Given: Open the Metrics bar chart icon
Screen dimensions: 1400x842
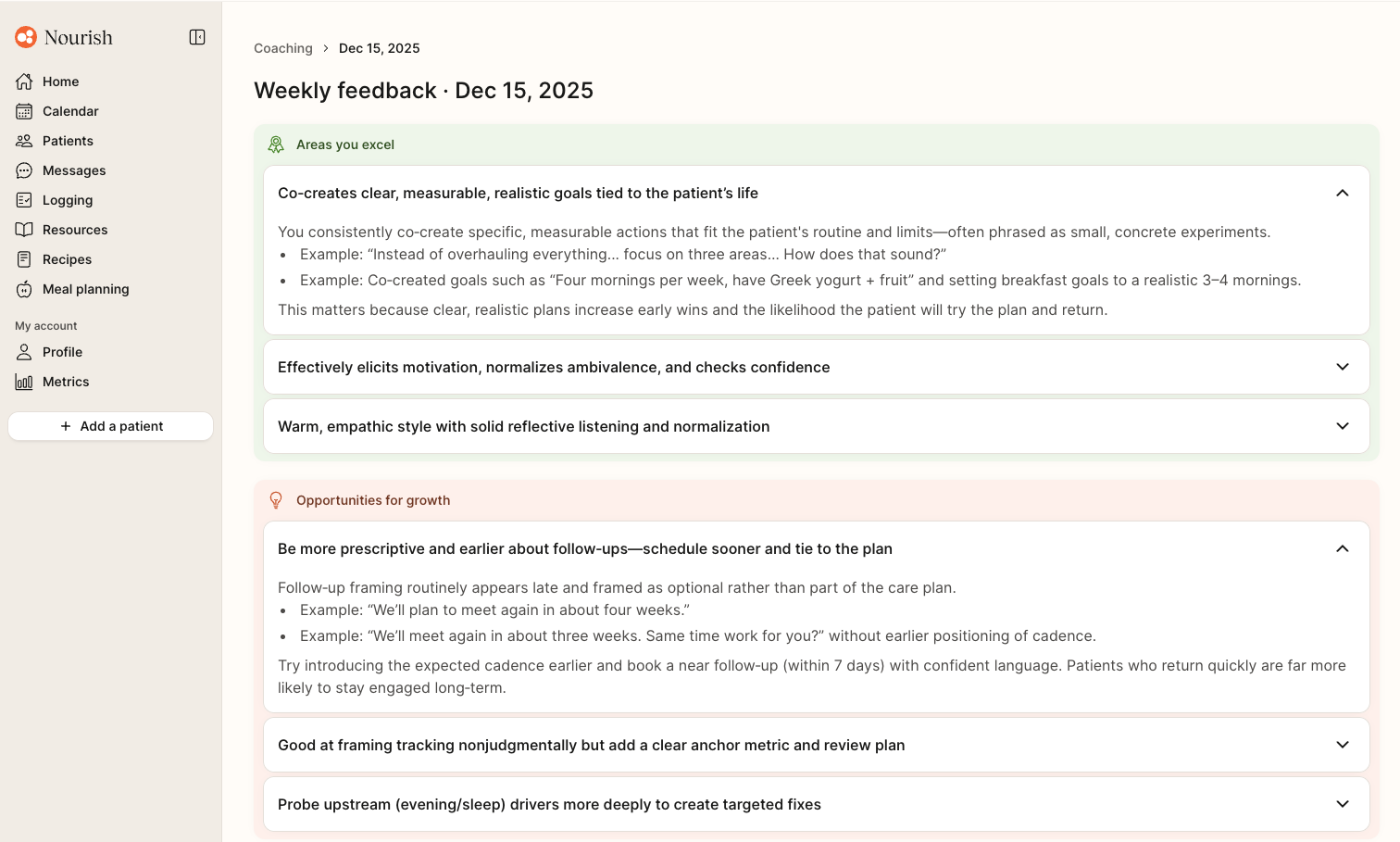Looking at the screenshot, I should (24, 382).
